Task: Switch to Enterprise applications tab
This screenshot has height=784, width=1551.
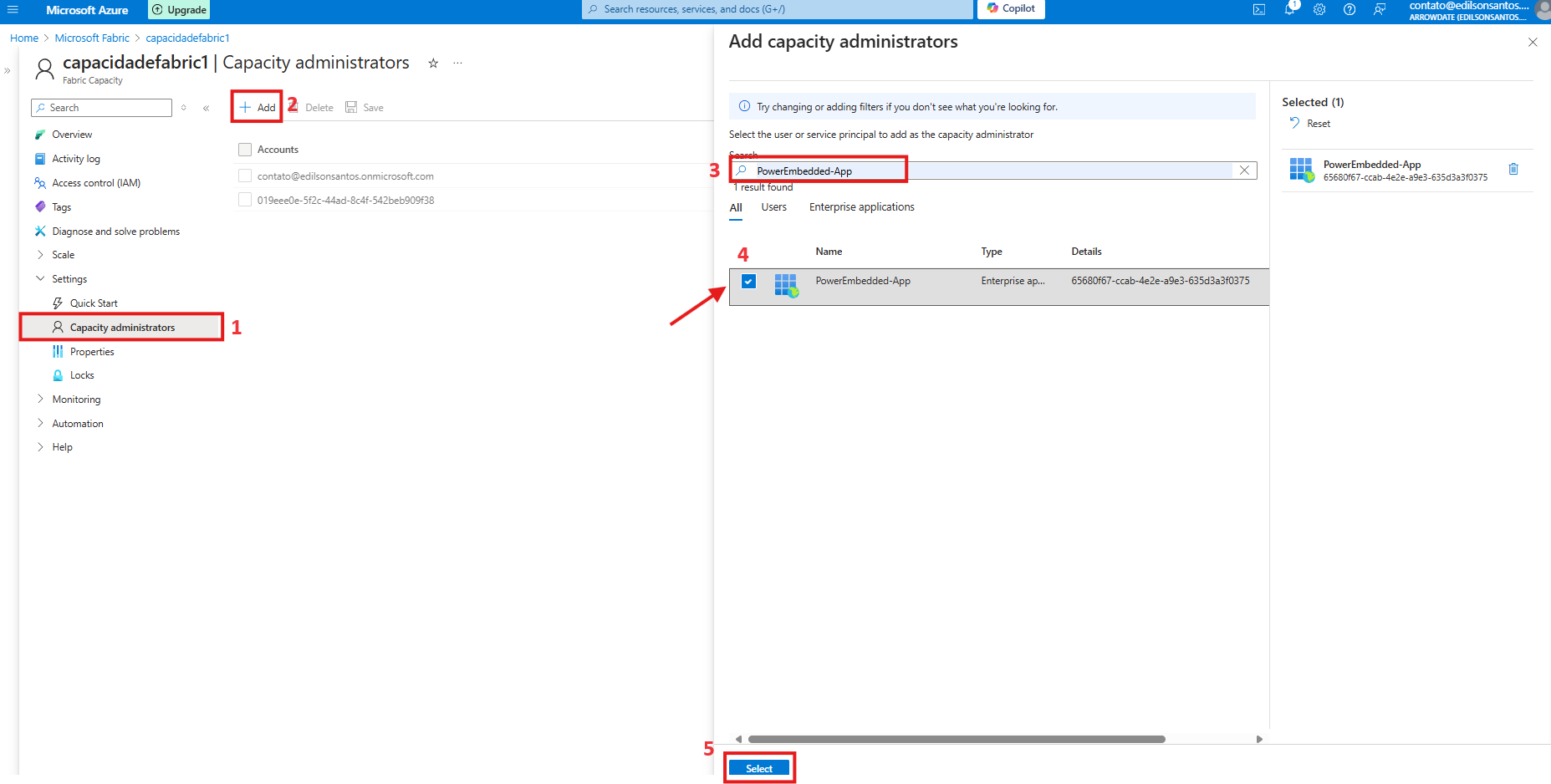Action: coord(861,207)
